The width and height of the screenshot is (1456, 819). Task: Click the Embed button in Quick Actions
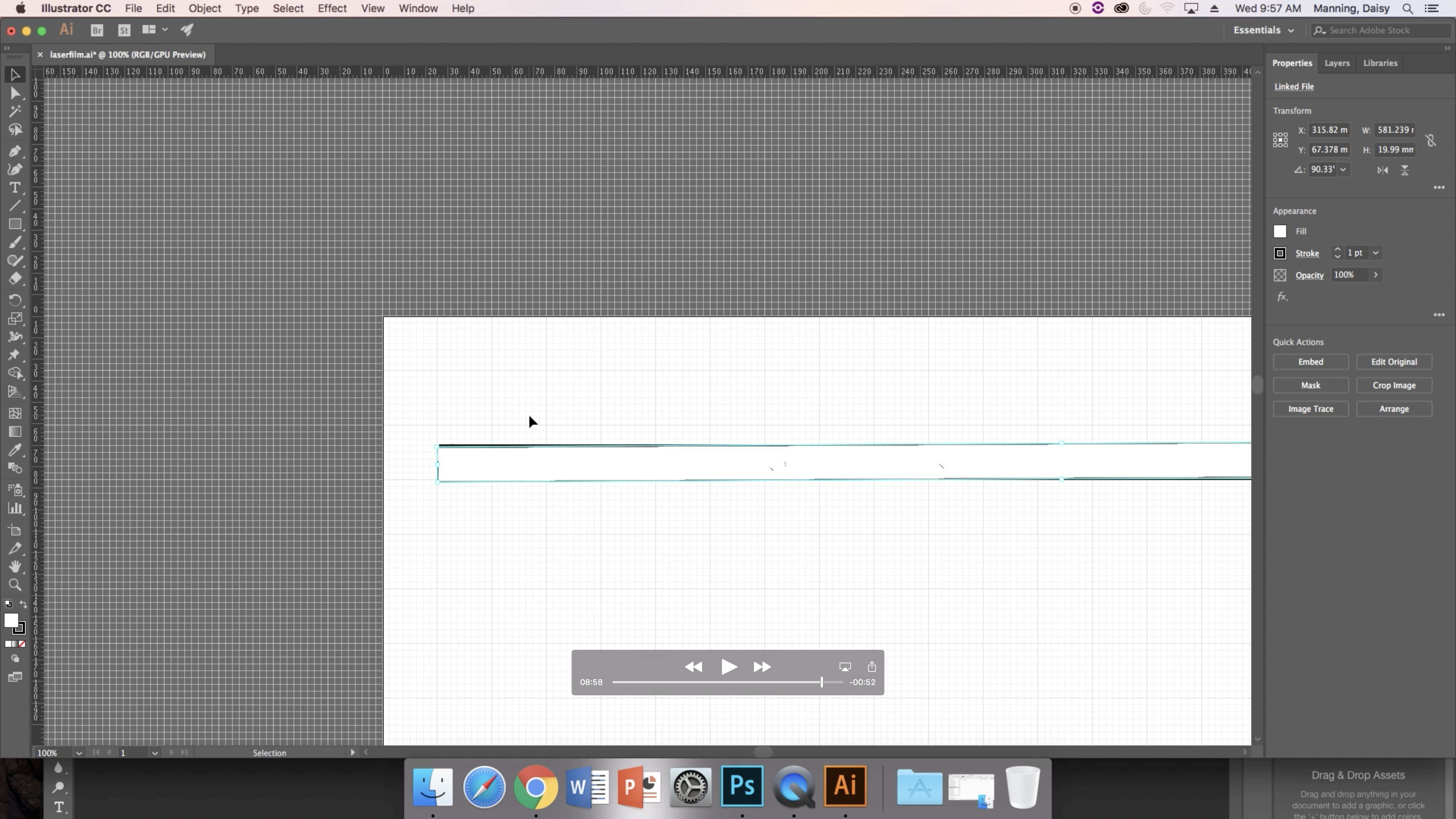tap(1311, 361)
